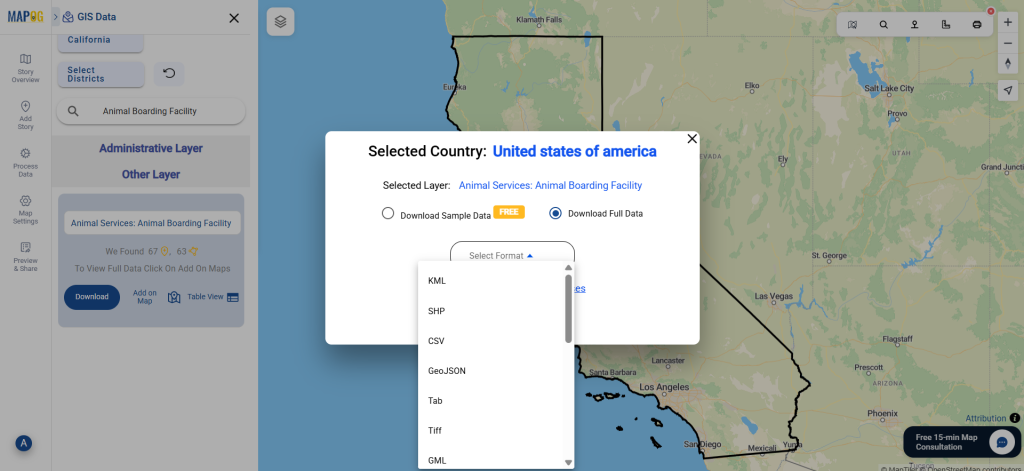Viewport: 1024px width, 471px height.
Task: Select Download Full Data radio button
Action: tap(555, 213)
